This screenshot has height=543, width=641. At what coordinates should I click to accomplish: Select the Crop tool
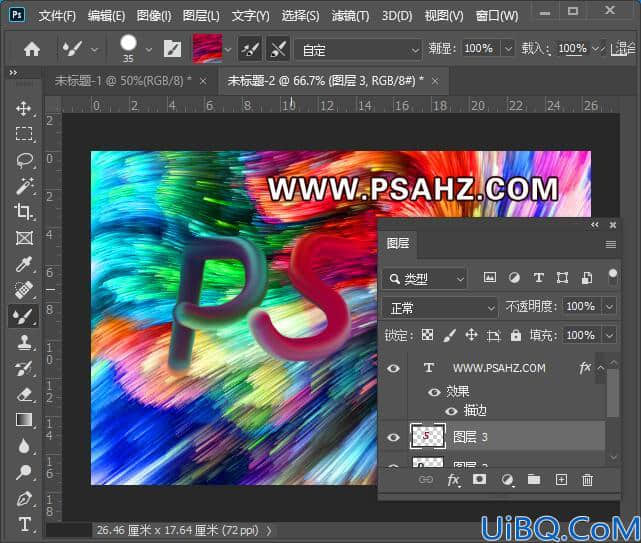click(24, 212)
